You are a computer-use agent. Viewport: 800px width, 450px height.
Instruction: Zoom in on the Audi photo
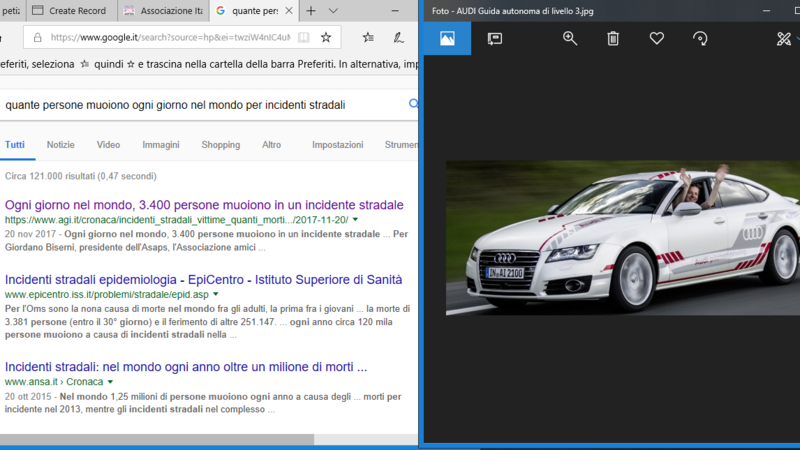(569, 38)
